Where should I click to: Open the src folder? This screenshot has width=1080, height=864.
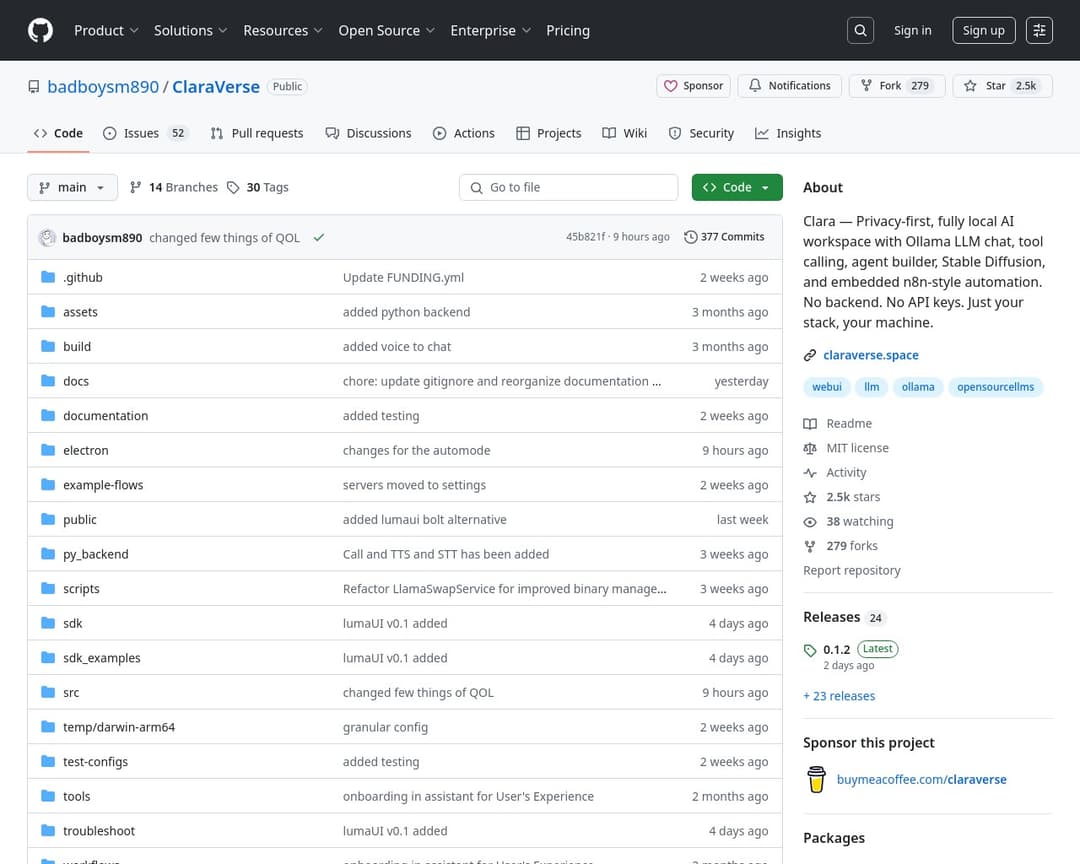71,692
